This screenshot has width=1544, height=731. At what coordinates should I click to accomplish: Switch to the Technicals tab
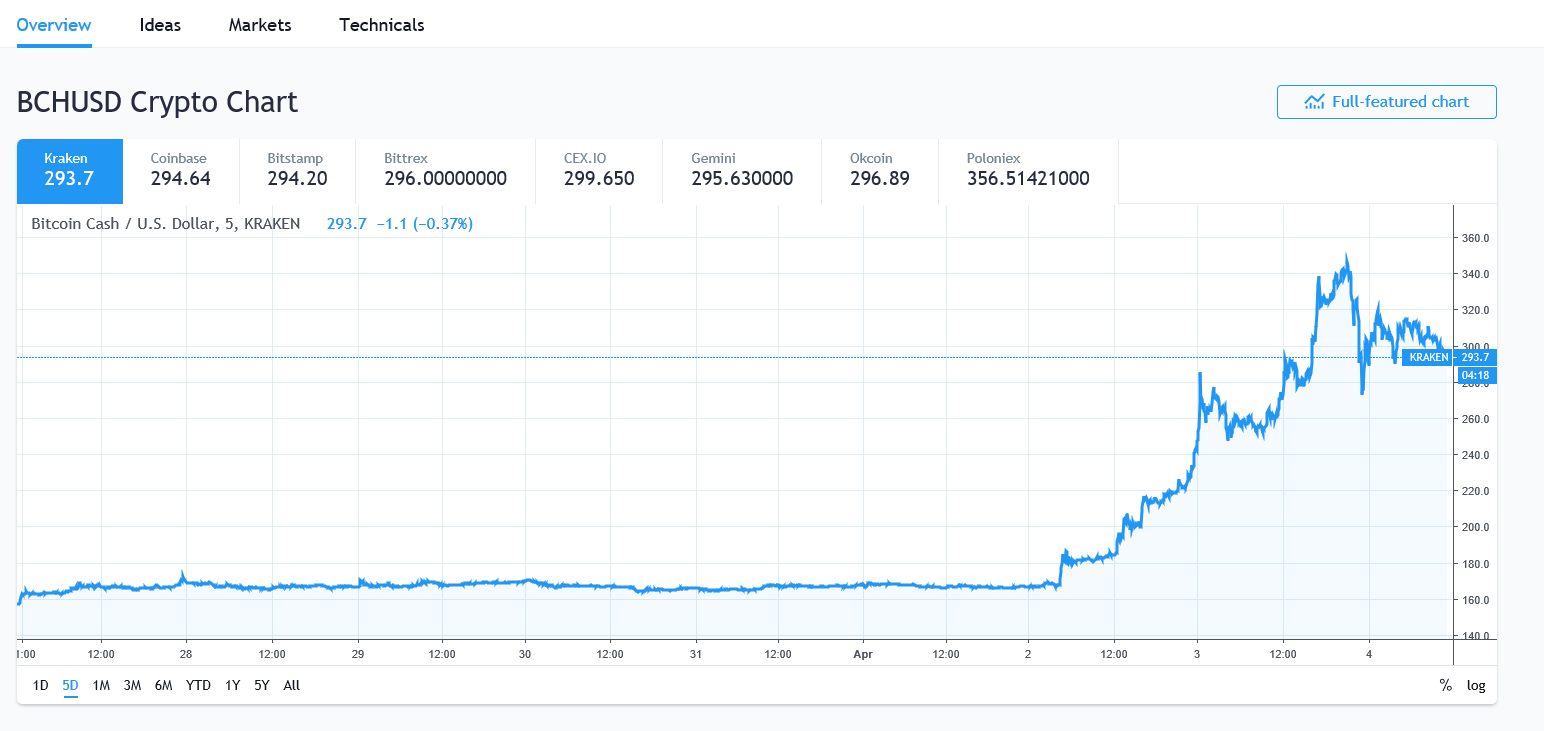tap(381, 24)
